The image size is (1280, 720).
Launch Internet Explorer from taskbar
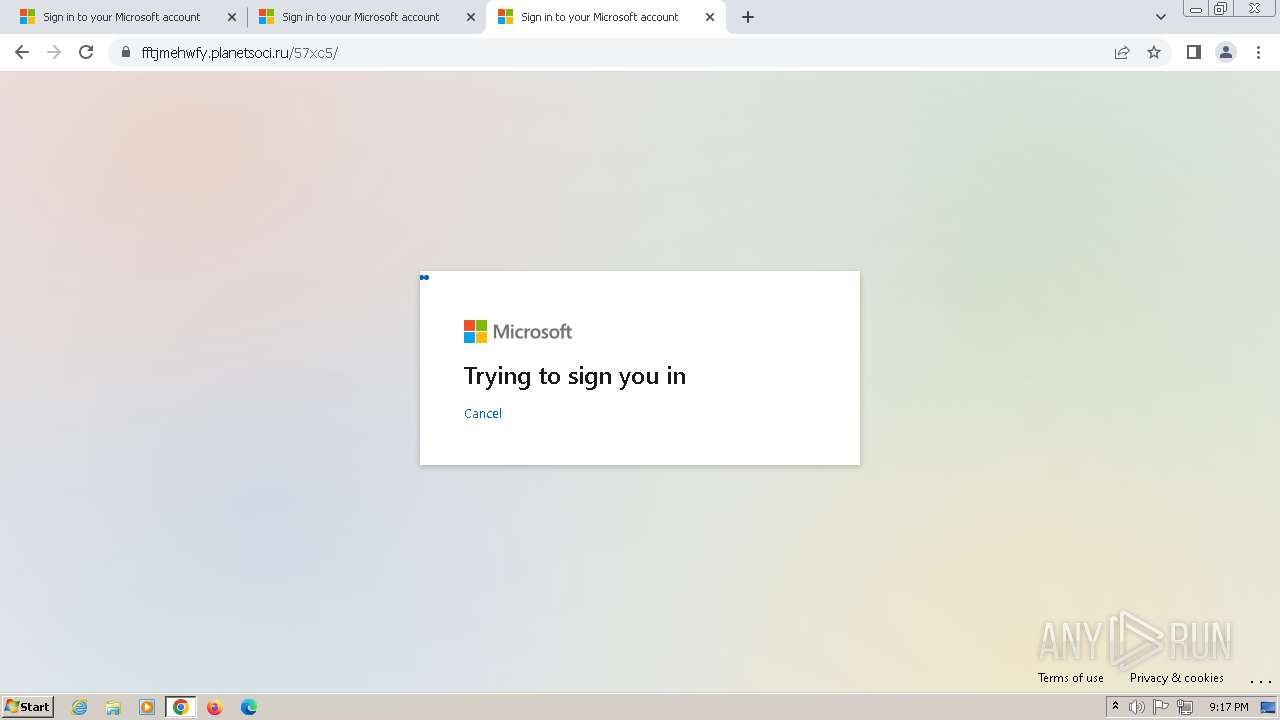[80, 707]
